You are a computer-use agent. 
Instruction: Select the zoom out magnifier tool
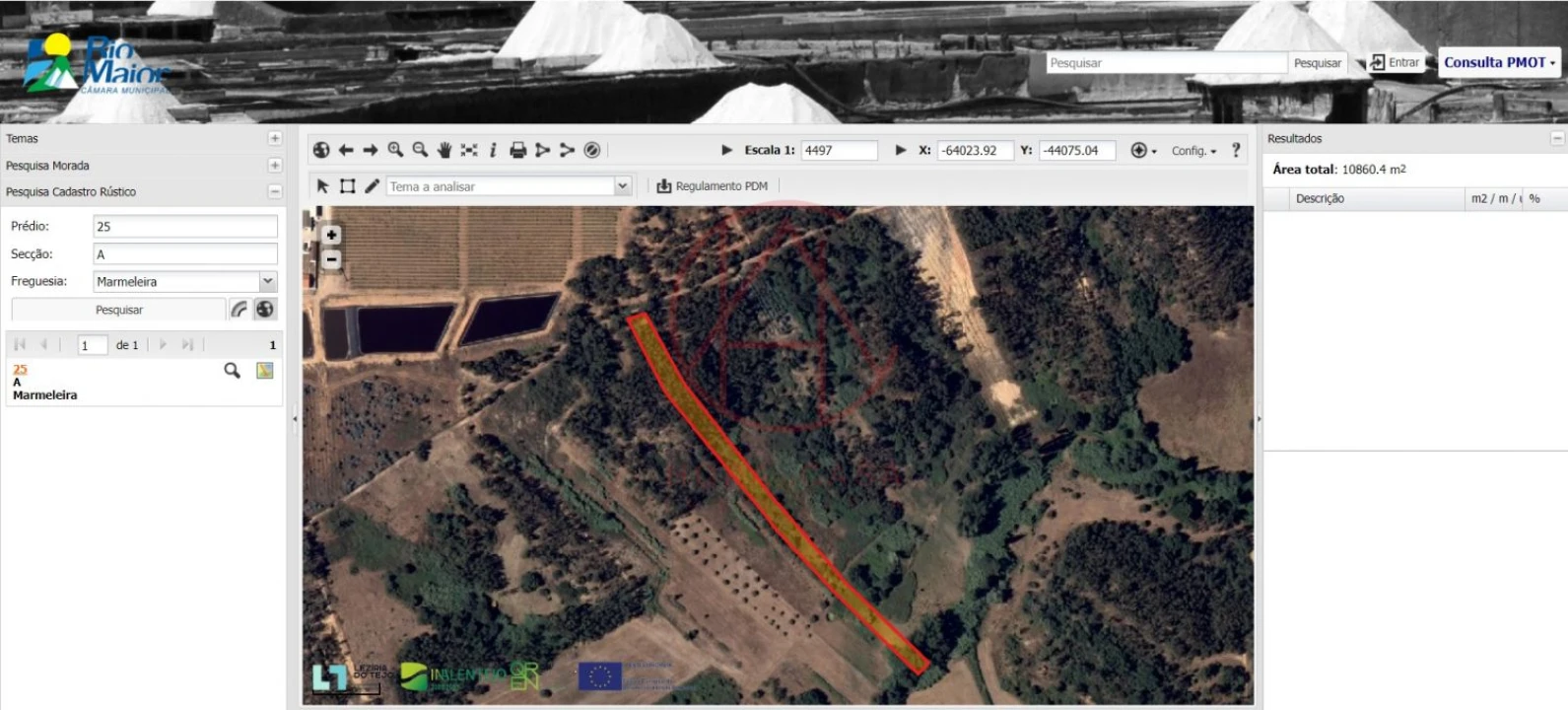pyautogui.click(x=420, y=150)
